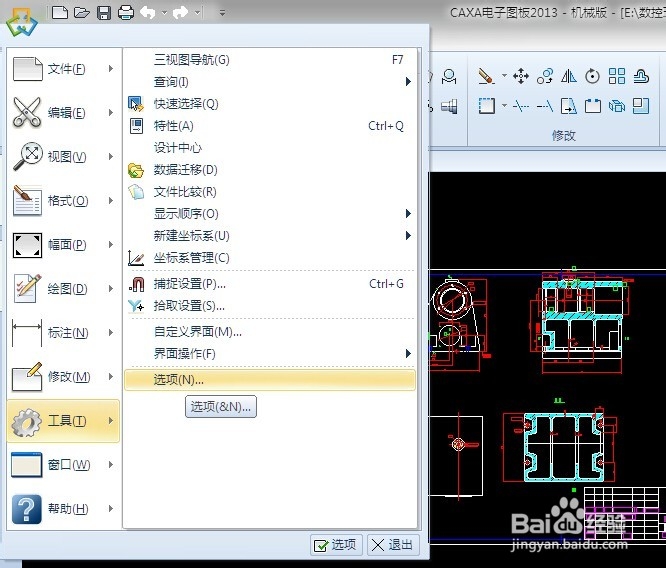Image resolution: width=666 pixels, height=568 pixels.
Task: Click the Redo arrow icon
Action: [x=180, y=13]
